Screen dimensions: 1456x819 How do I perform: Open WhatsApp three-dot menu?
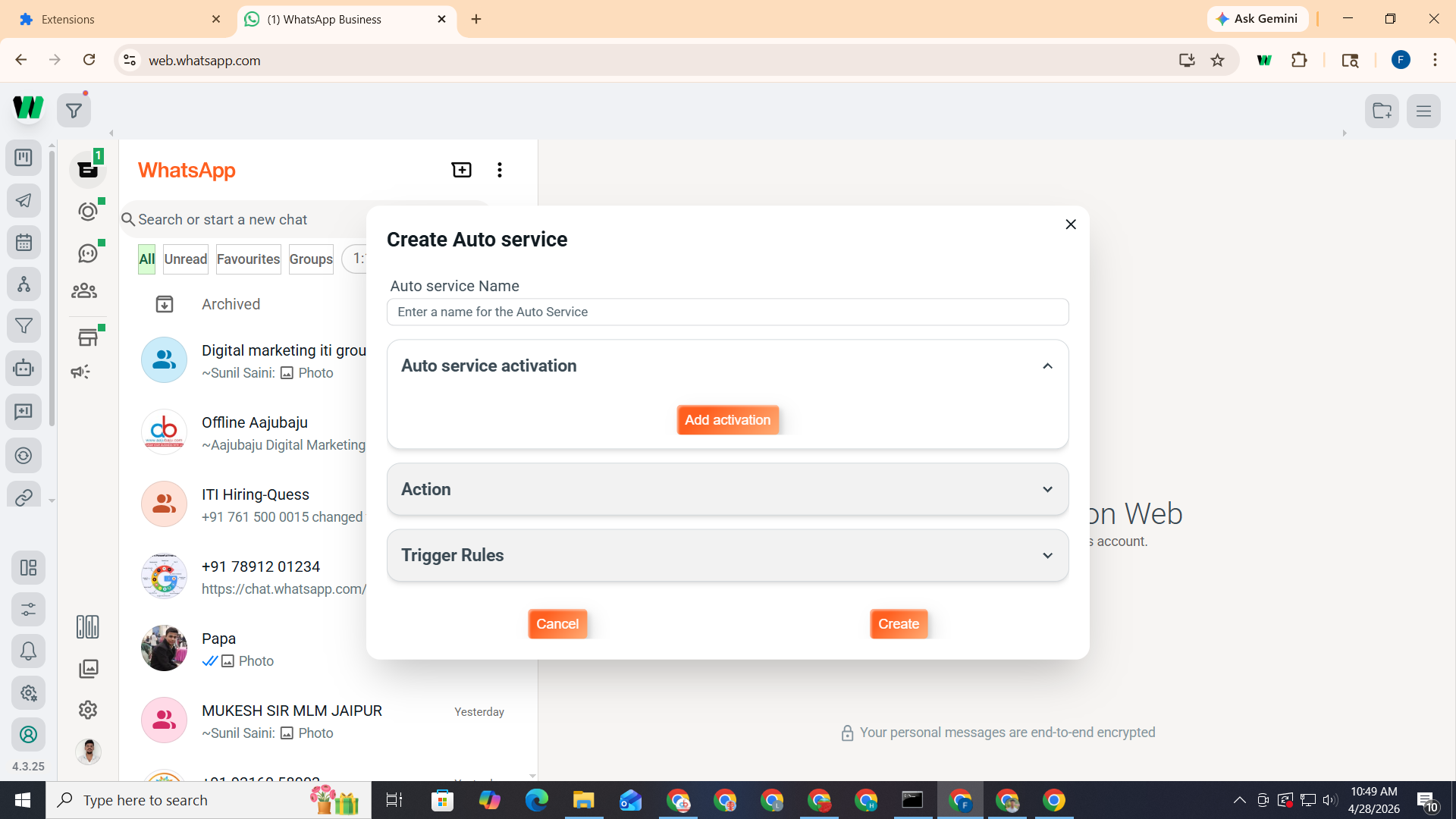[499, 170]
